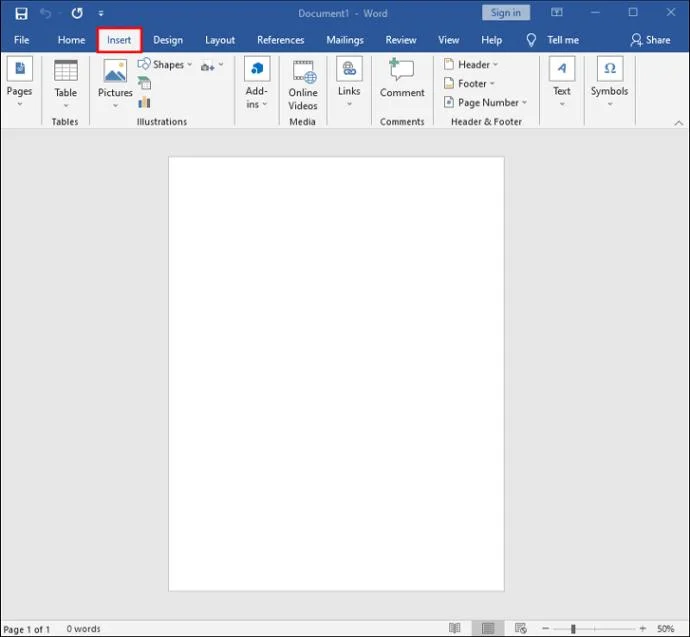Screen dimensions: 690x637
Task: Open the Screenshot dropdown arrow
Action: click(221, 65)
